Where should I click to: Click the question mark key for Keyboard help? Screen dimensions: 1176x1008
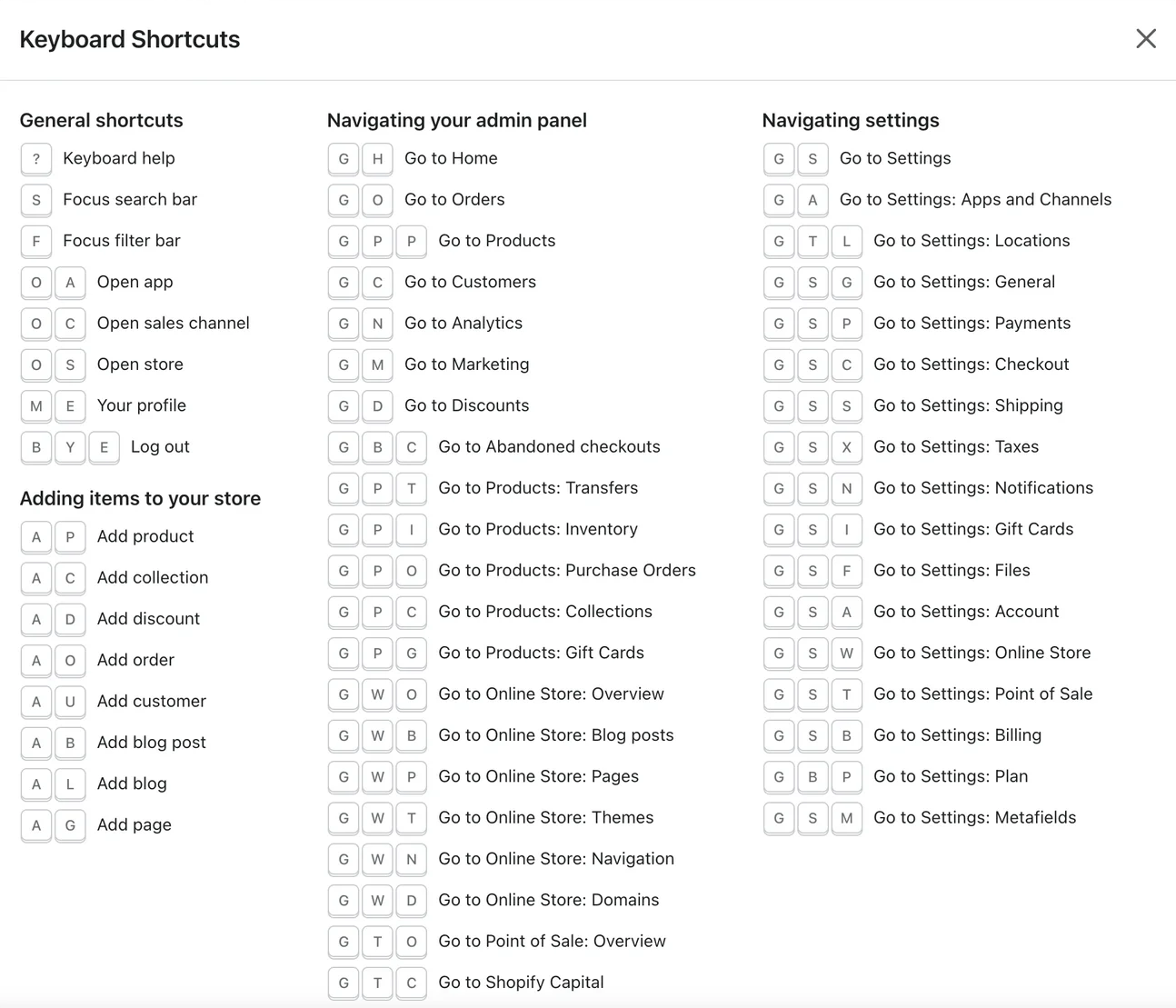36,159
